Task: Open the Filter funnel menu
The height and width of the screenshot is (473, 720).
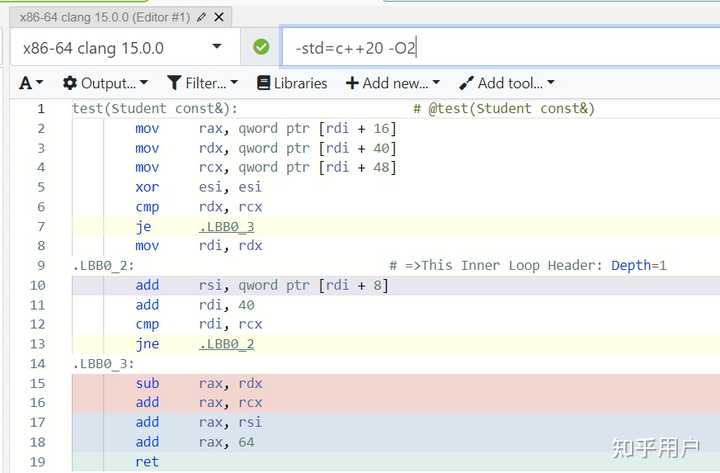Action: pos(202,83)
